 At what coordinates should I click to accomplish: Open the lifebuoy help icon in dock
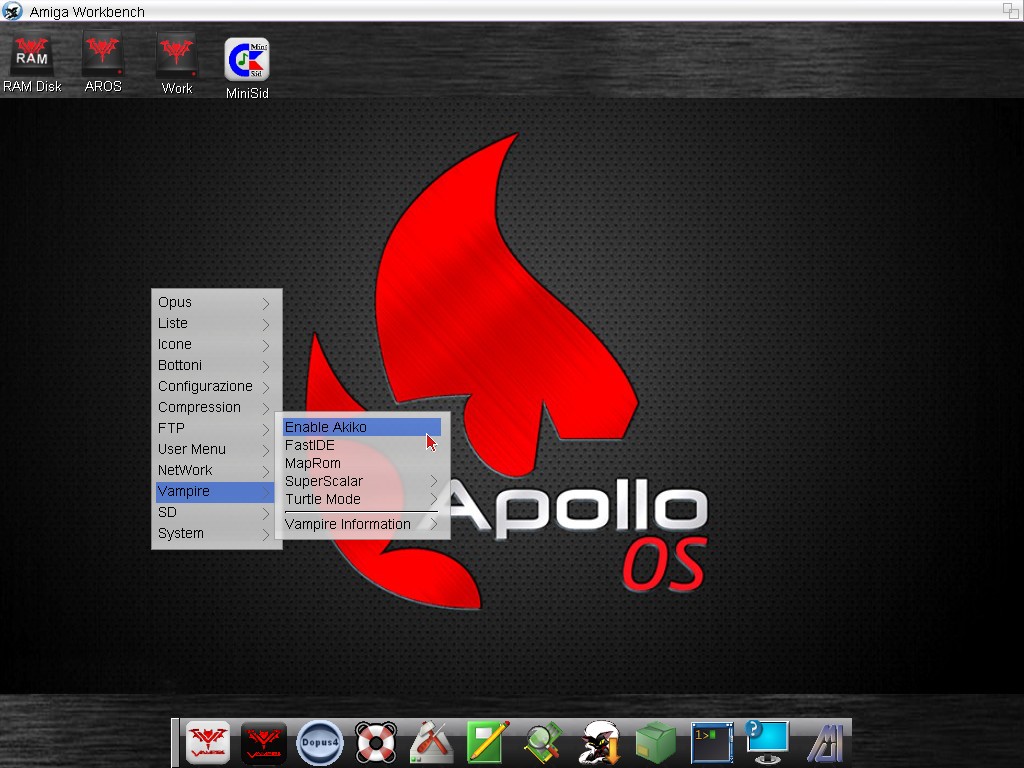point(376,743)
